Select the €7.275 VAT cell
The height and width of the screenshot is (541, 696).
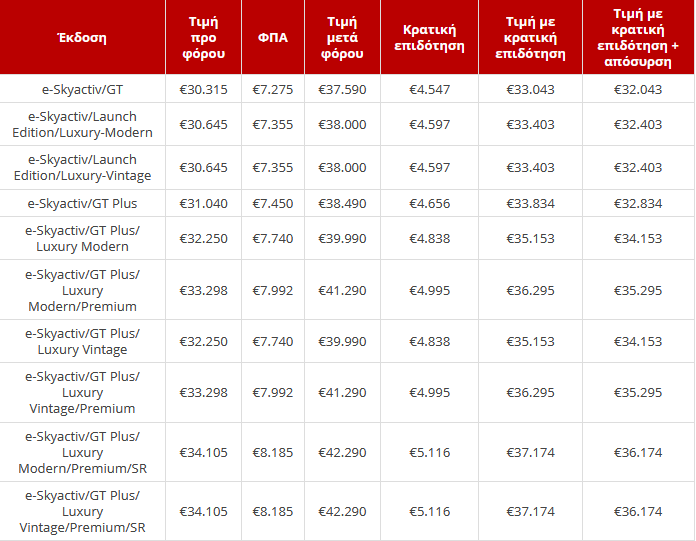pos(272,89)
